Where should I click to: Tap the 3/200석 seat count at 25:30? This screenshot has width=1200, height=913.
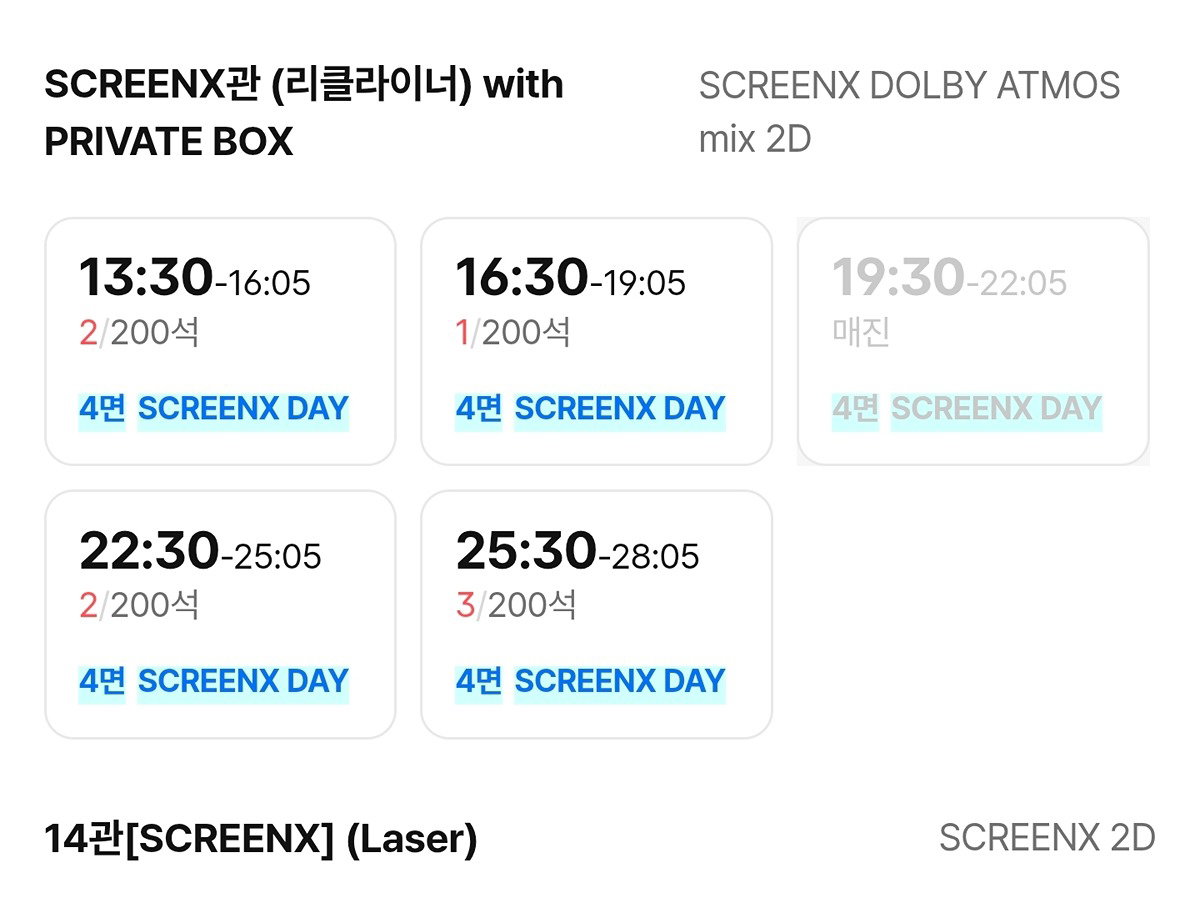tap(516, 605)
